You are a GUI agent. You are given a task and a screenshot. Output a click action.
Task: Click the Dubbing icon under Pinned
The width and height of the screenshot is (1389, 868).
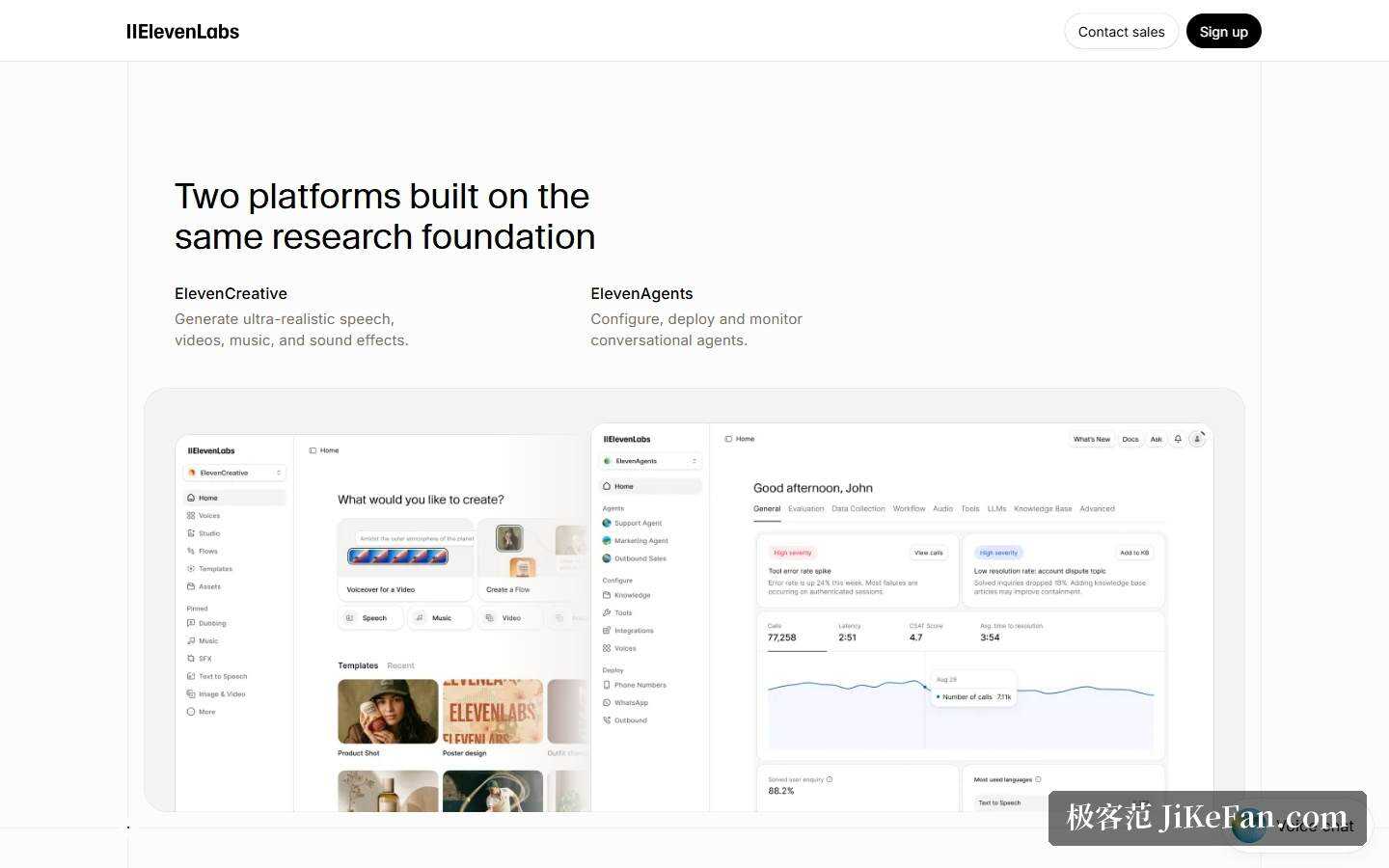pyautogui.click(x=191, y=623)
